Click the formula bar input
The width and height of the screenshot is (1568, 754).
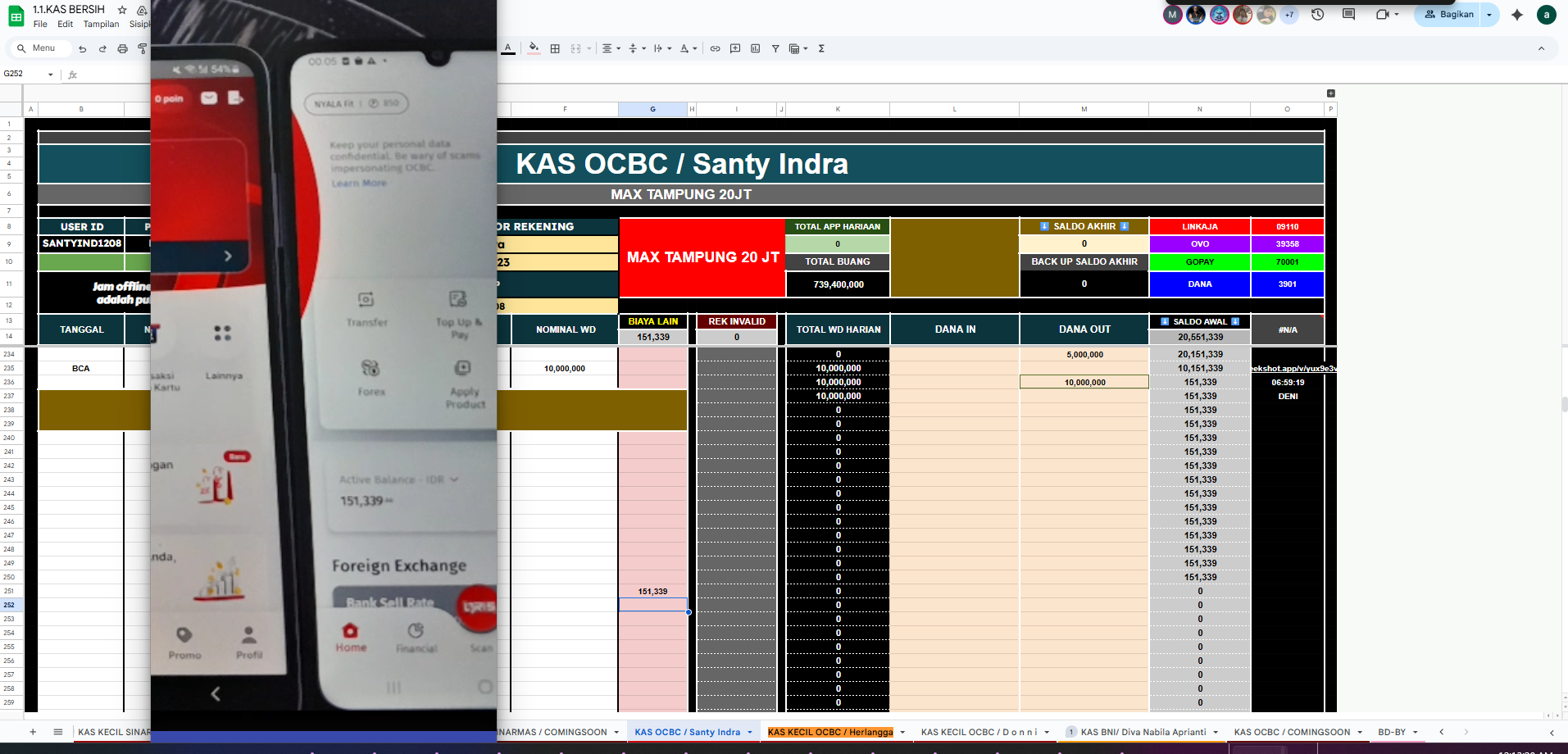pyautogui.click(x=820, y=75)
